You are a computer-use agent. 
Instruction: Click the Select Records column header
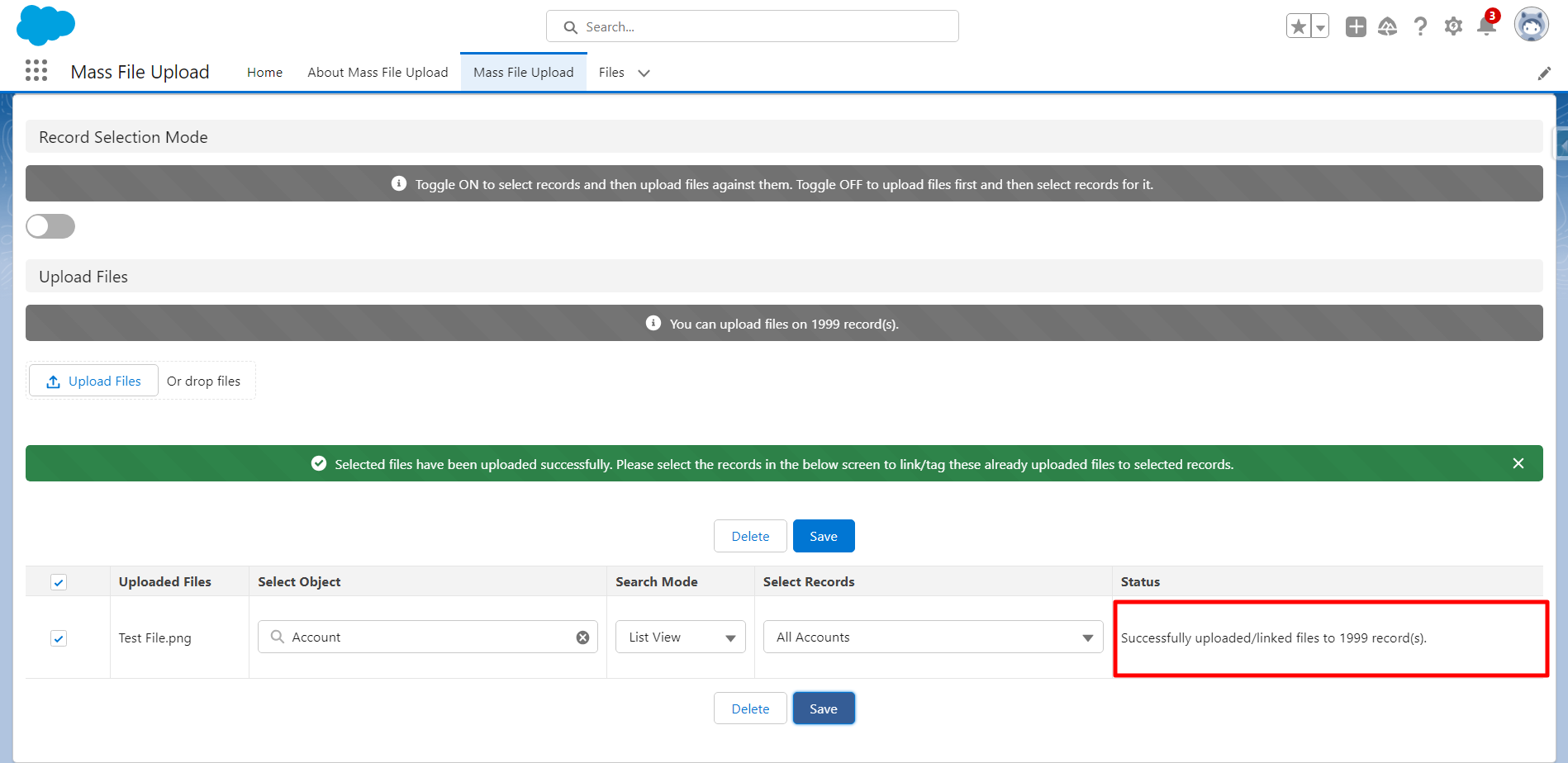click(x=809, y=581)
